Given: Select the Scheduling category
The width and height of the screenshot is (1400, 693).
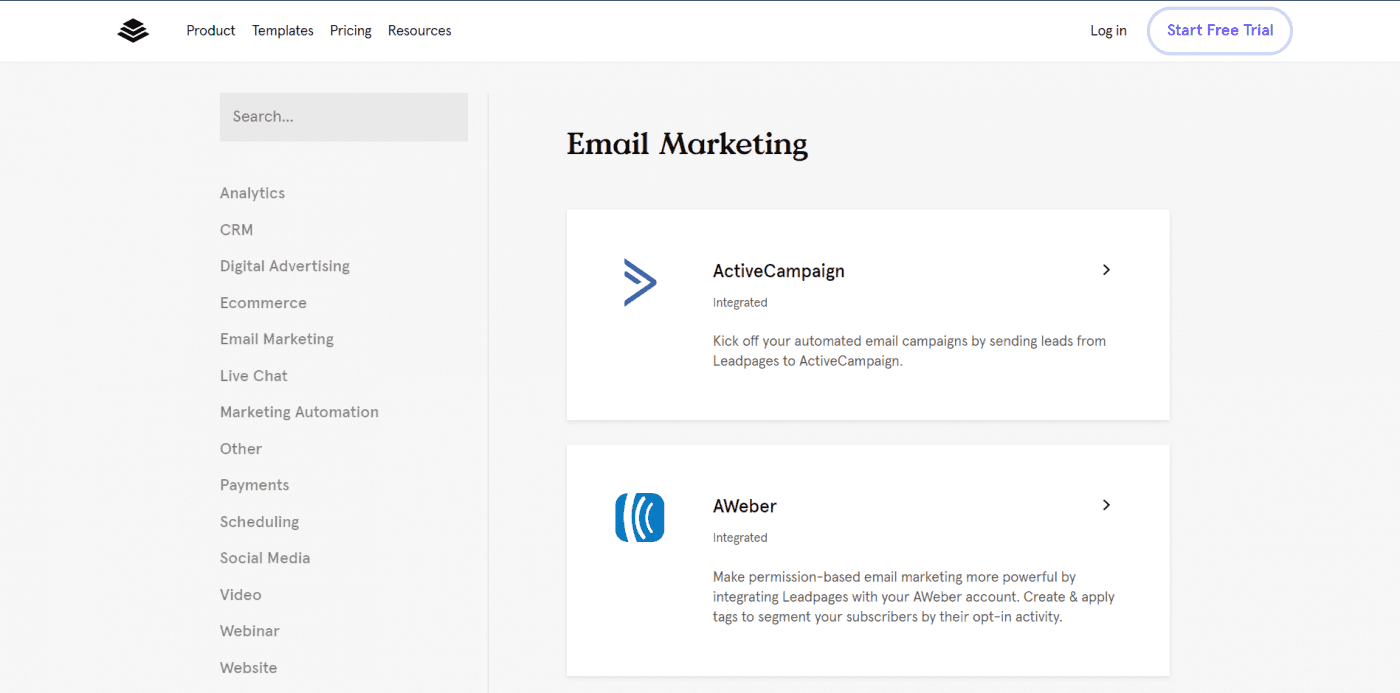Looking at the screenshot, I should (x=260, y=522).
